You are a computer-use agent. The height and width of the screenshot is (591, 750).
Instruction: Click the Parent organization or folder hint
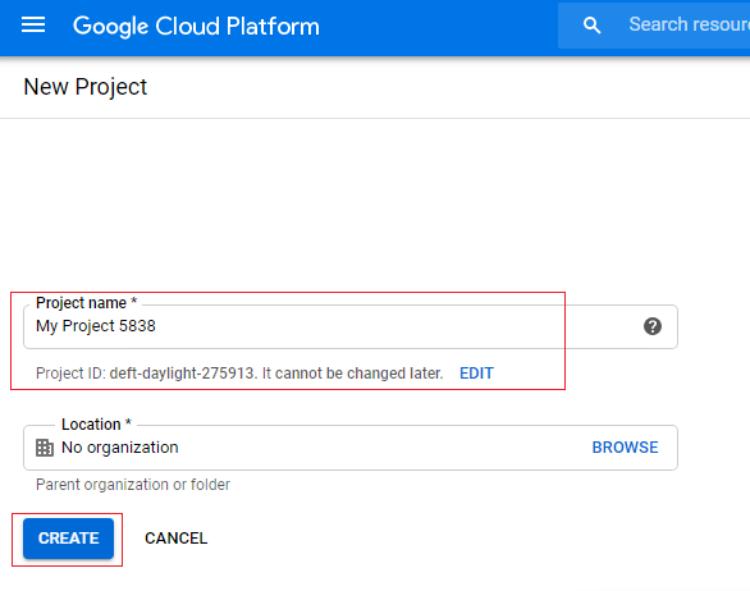132,484
